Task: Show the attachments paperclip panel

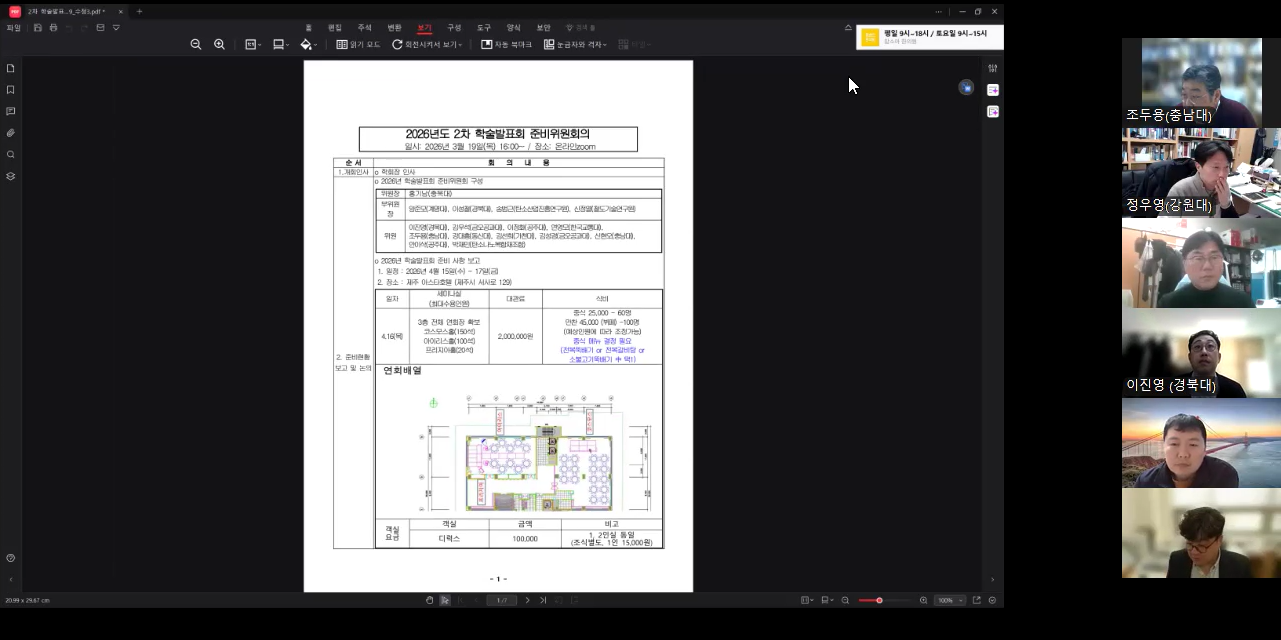Action: 11,133
